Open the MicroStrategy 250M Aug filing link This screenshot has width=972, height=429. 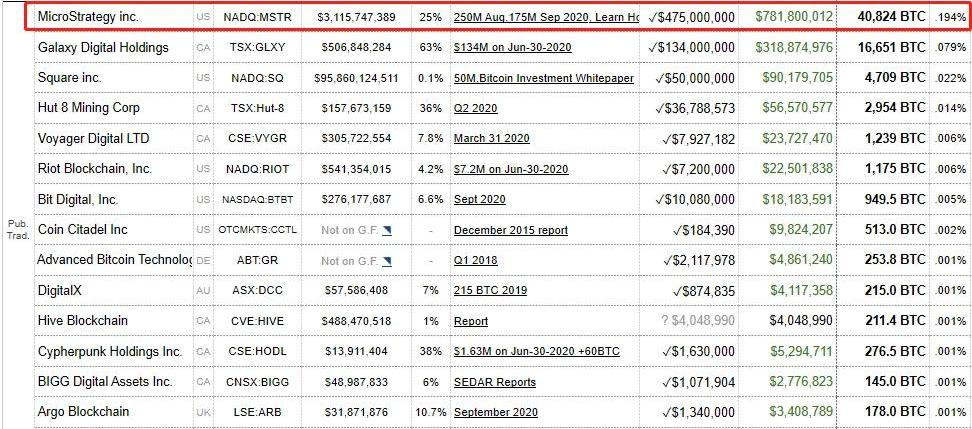(x=545, y=18)
